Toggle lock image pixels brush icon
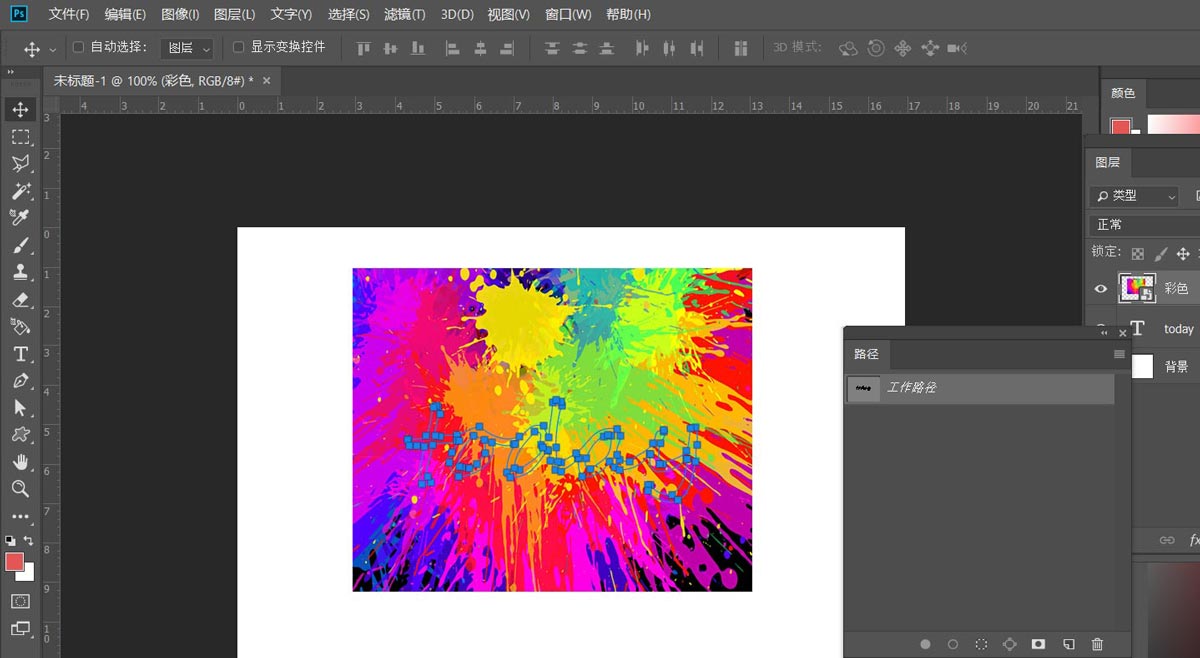The image size is (1200, 658). [x=1160, y=254]
